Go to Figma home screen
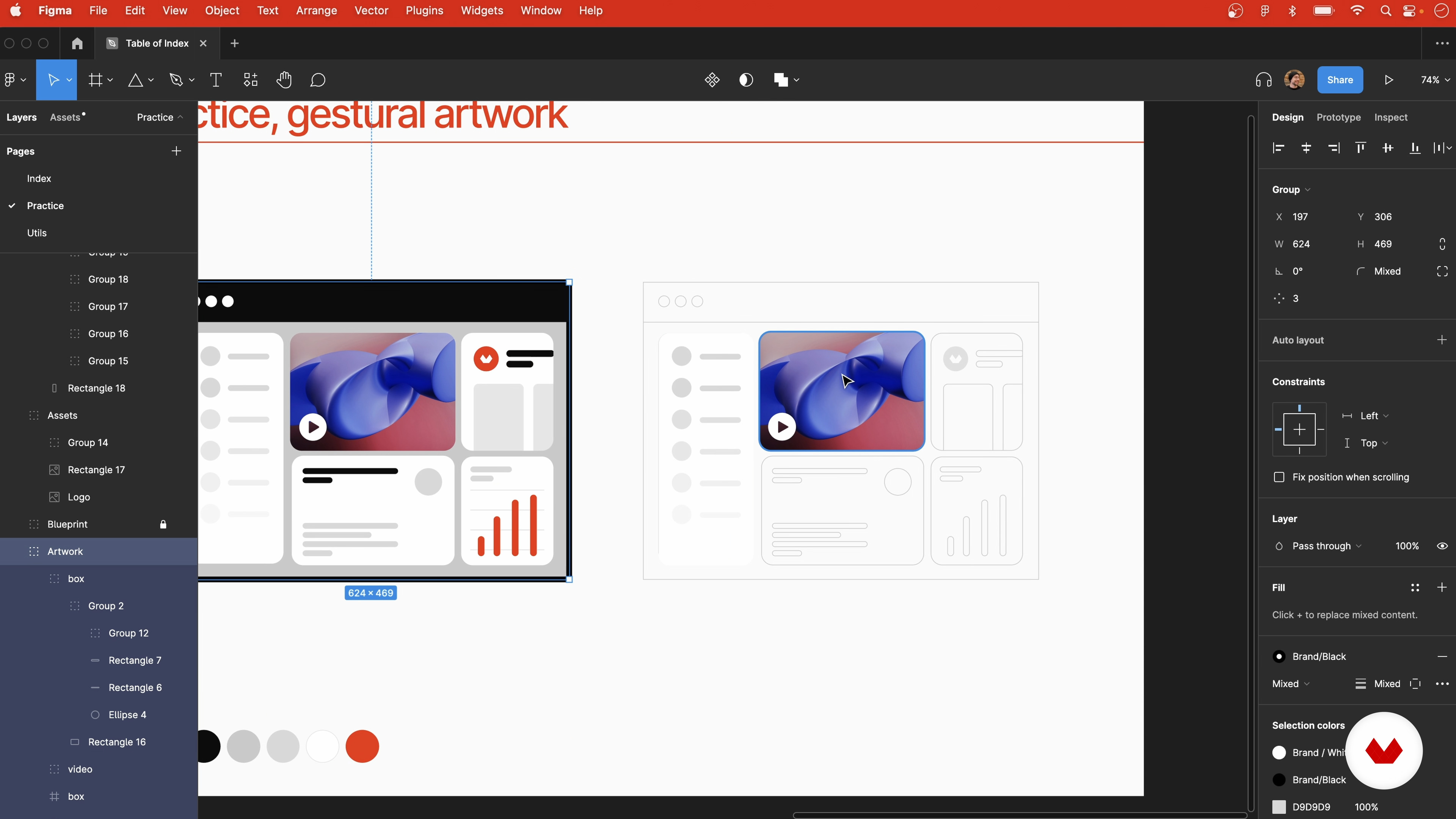Viewport: 1456px width, 819px height. tap(77, 44)
